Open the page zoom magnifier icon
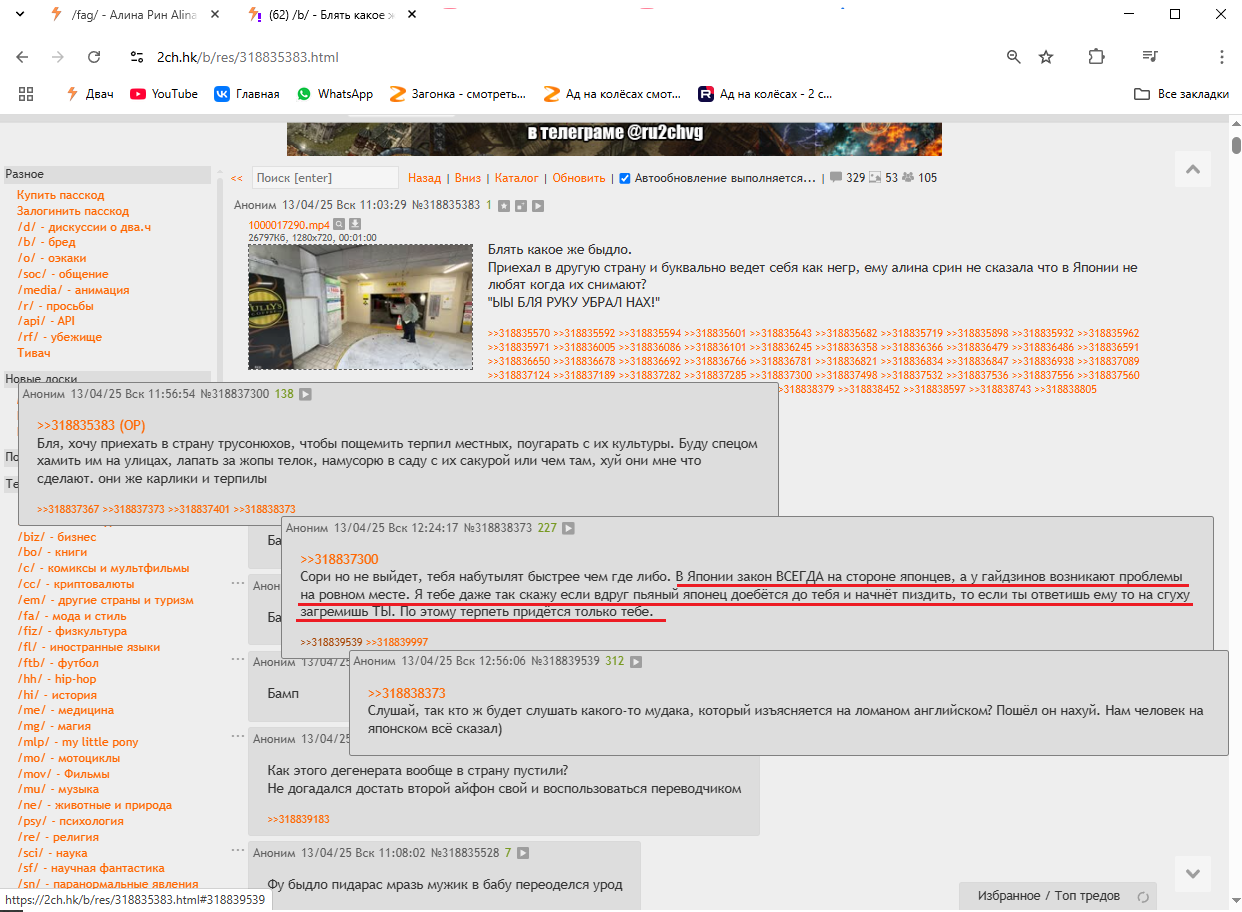The height and width of the screenshot is (912, 1242). [1014, 57]
